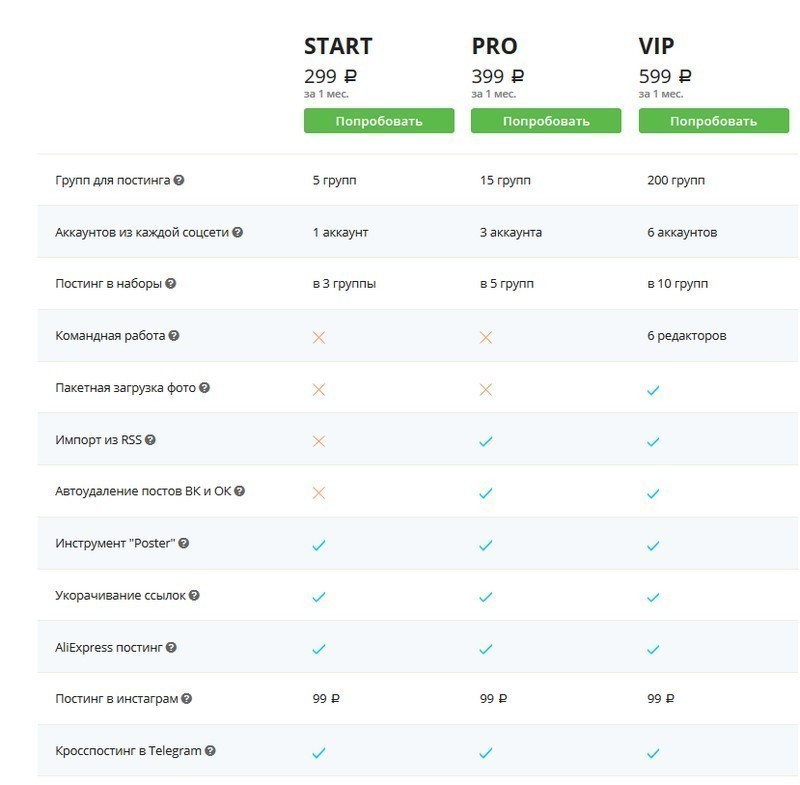This screenshot has height=785, width=800.
Task: Click the VIP checkmark for Пакетная загрузка фото
Action: coord(653,391)
